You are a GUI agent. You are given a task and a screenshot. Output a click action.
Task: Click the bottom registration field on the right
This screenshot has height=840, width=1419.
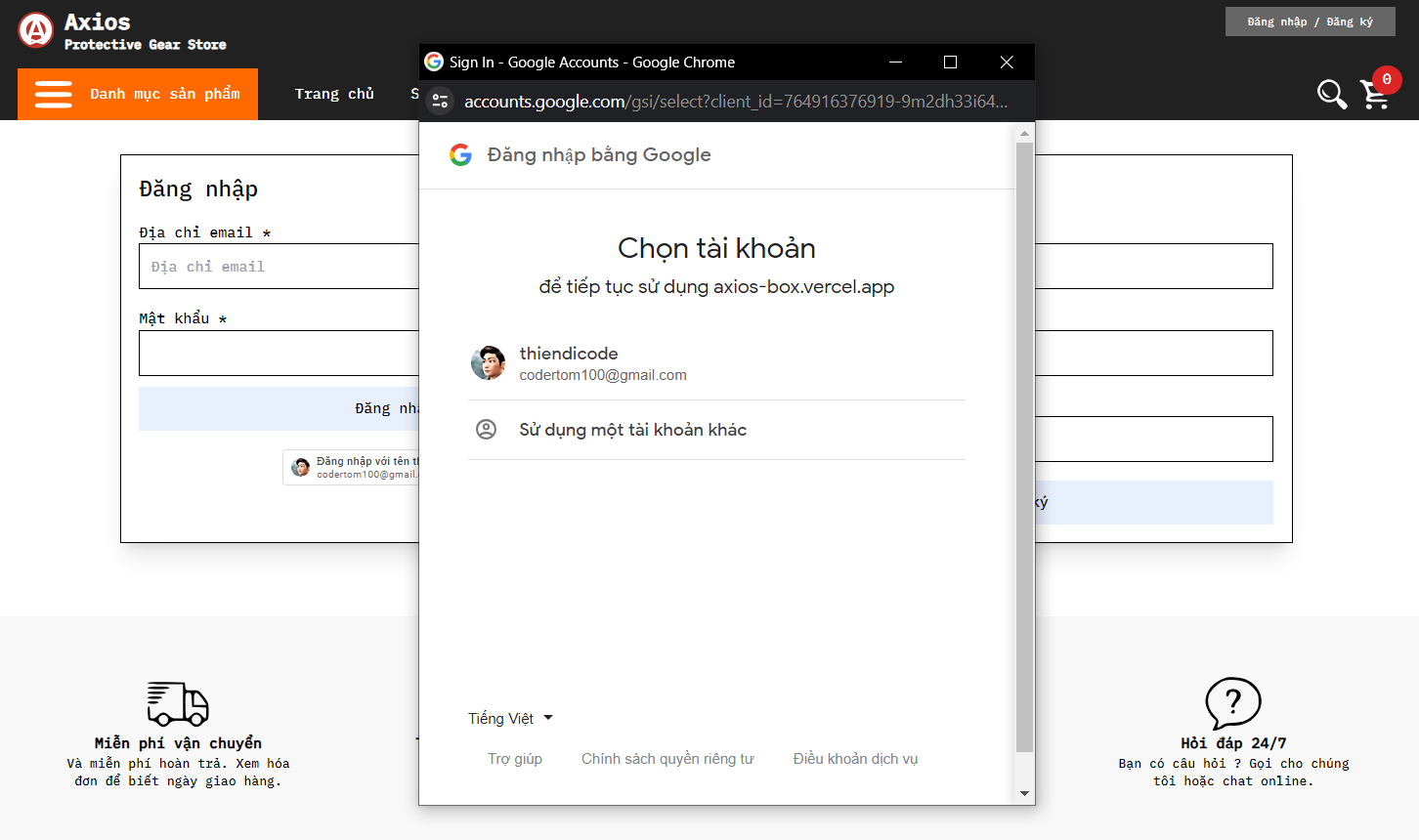coord(1154,439)
